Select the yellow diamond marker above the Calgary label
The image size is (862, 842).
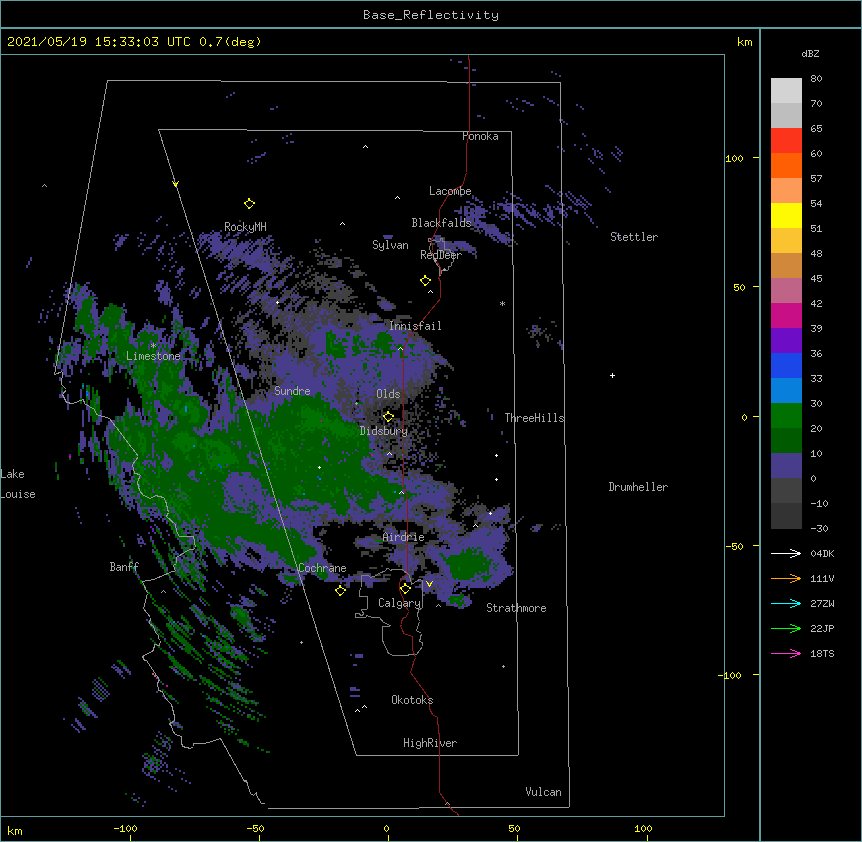click(x=405, y=589)
